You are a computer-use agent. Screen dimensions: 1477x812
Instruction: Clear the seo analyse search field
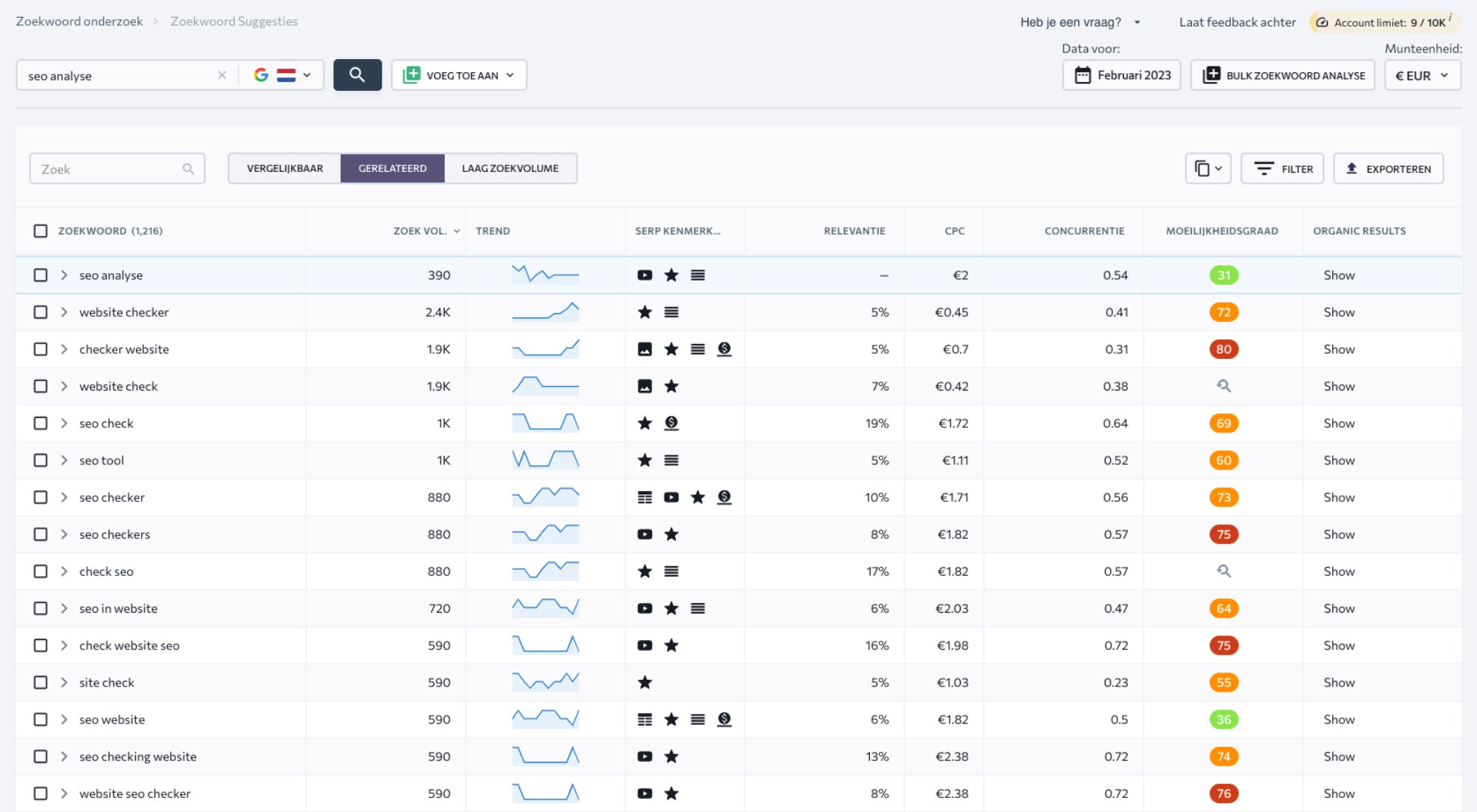click(x=222, y=75)
